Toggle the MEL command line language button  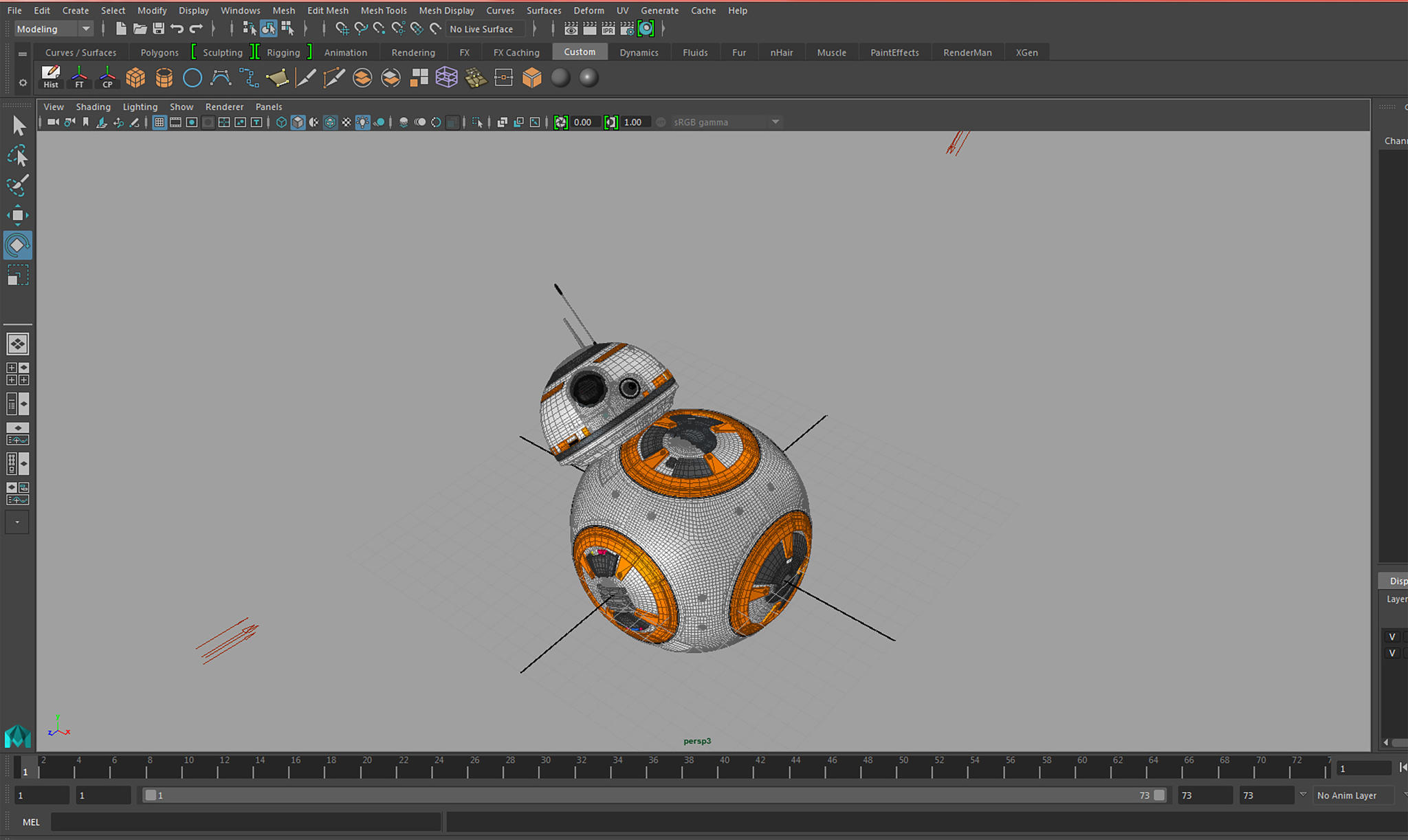point(31,822)
